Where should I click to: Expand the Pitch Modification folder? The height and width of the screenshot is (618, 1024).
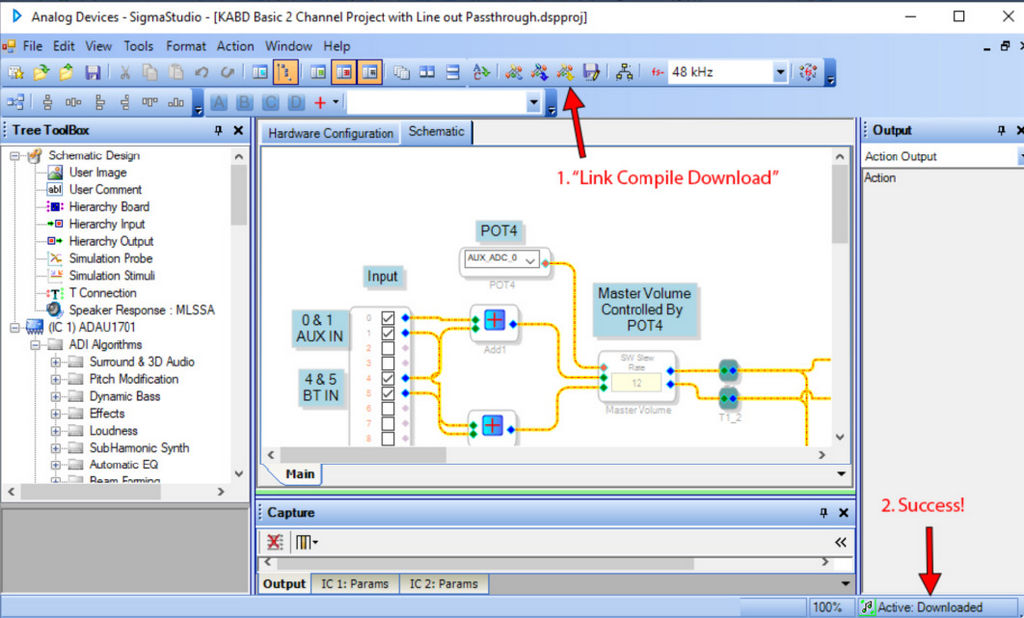(56, 379)
